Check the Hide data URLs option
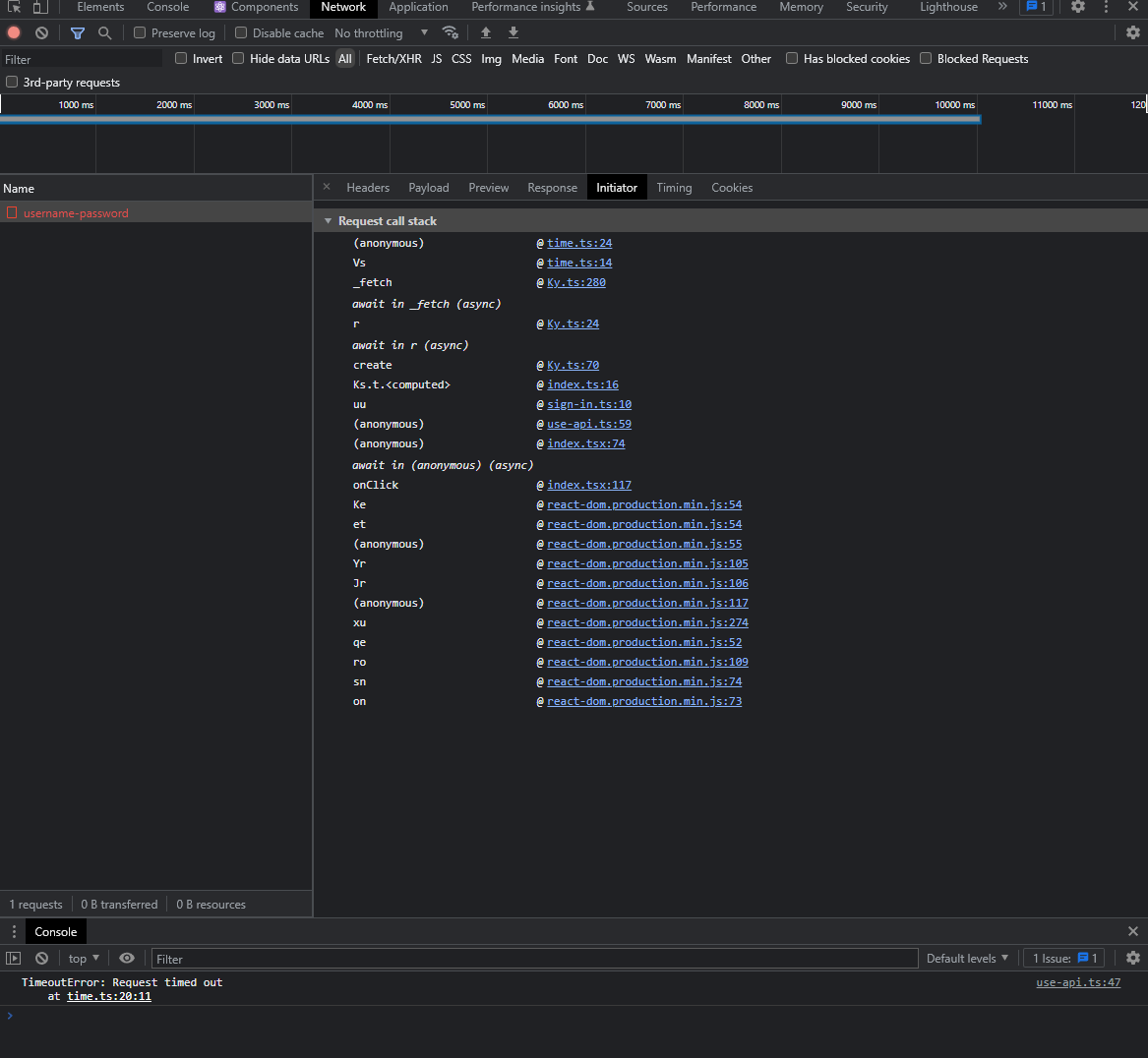Image resolution: width=1148 pixels, height=1058 pixels. click(x=238, y=58)
